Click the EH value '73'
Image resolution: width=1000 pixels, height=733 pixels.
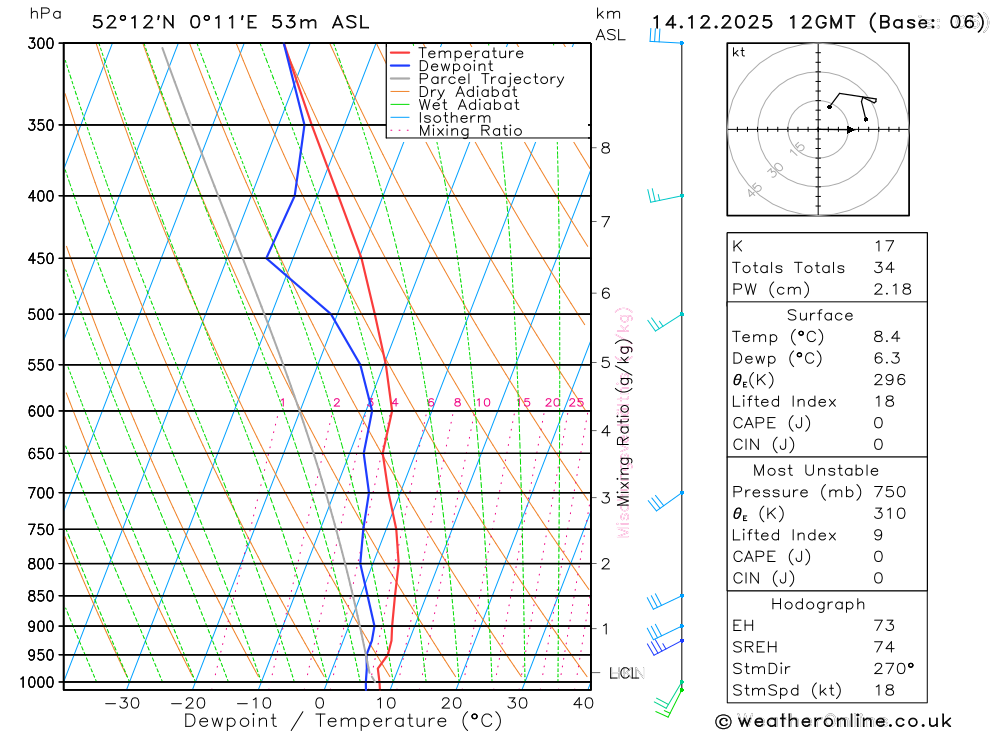(x=885, y=626)
